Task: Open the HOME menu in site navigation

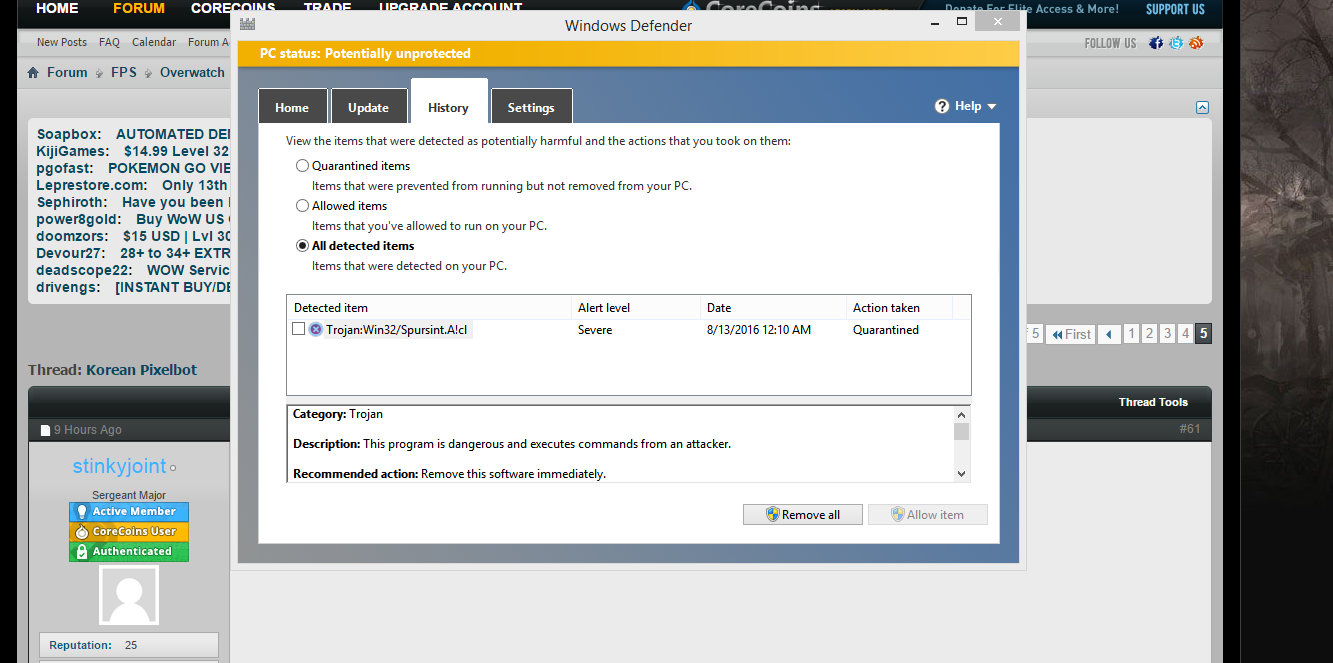Action: 57,9
